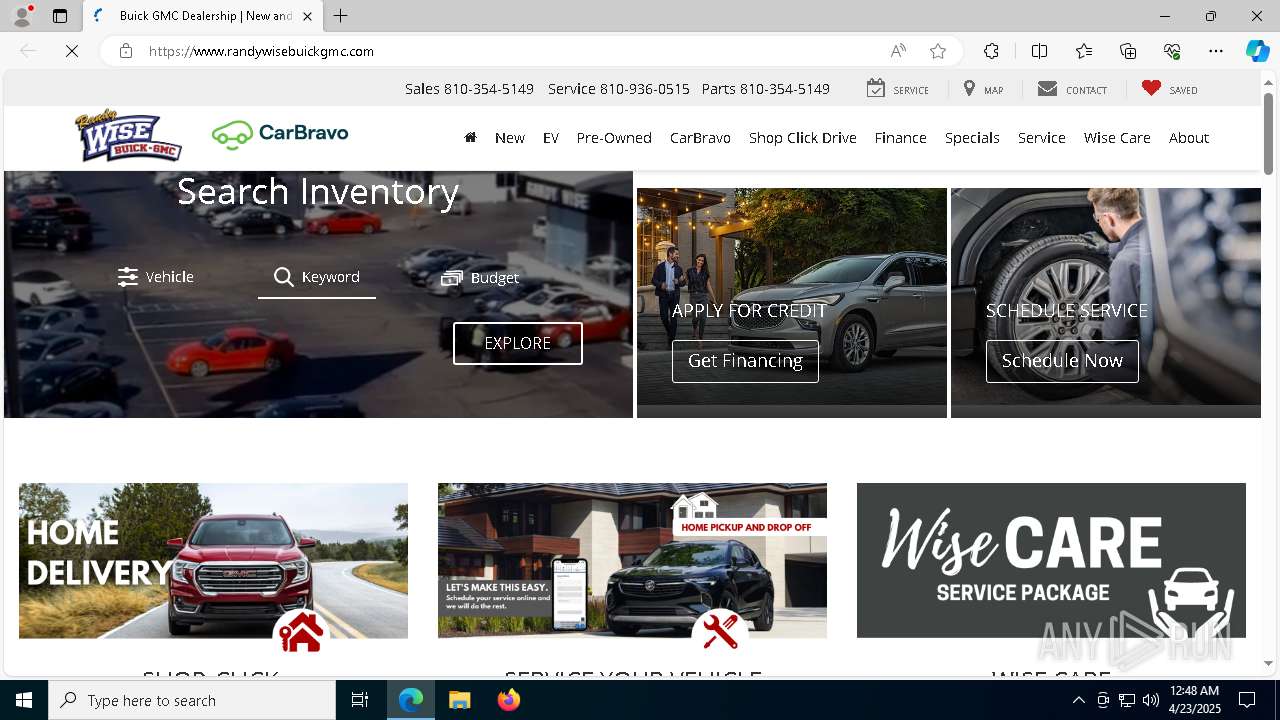Click the red house circle icon
This screenshot has height=720, width=1280.
coord(301,633)
